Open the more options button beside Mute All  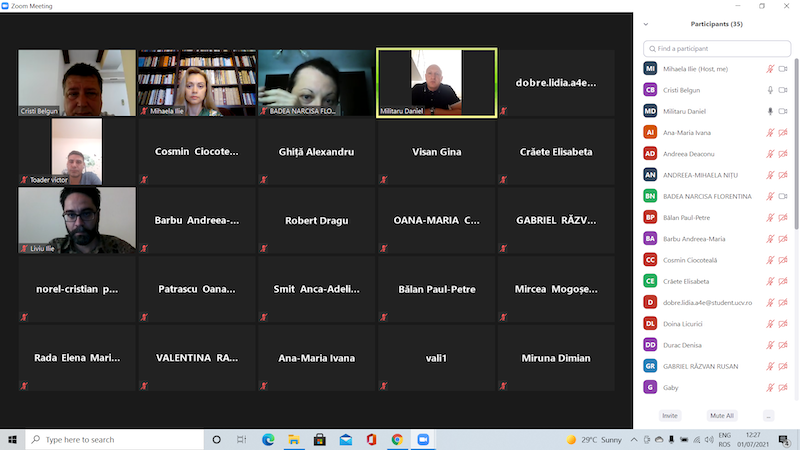click(768, 415)
